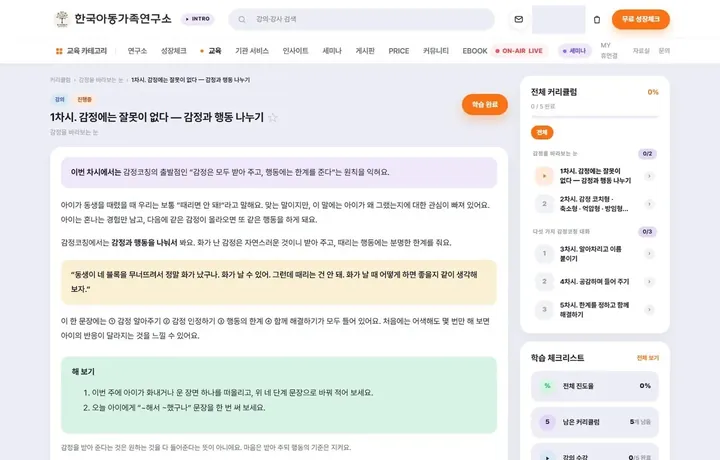
Task: Click the 한국아동가족연구소 tree logo
Action: tap(62, 19)
